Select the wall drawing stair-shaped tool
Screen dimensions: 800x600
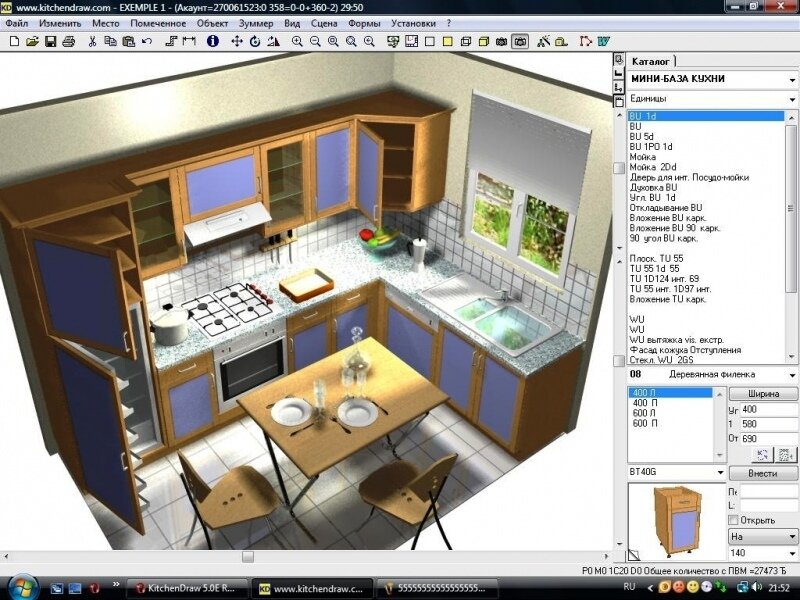click(x=171, y=42)
